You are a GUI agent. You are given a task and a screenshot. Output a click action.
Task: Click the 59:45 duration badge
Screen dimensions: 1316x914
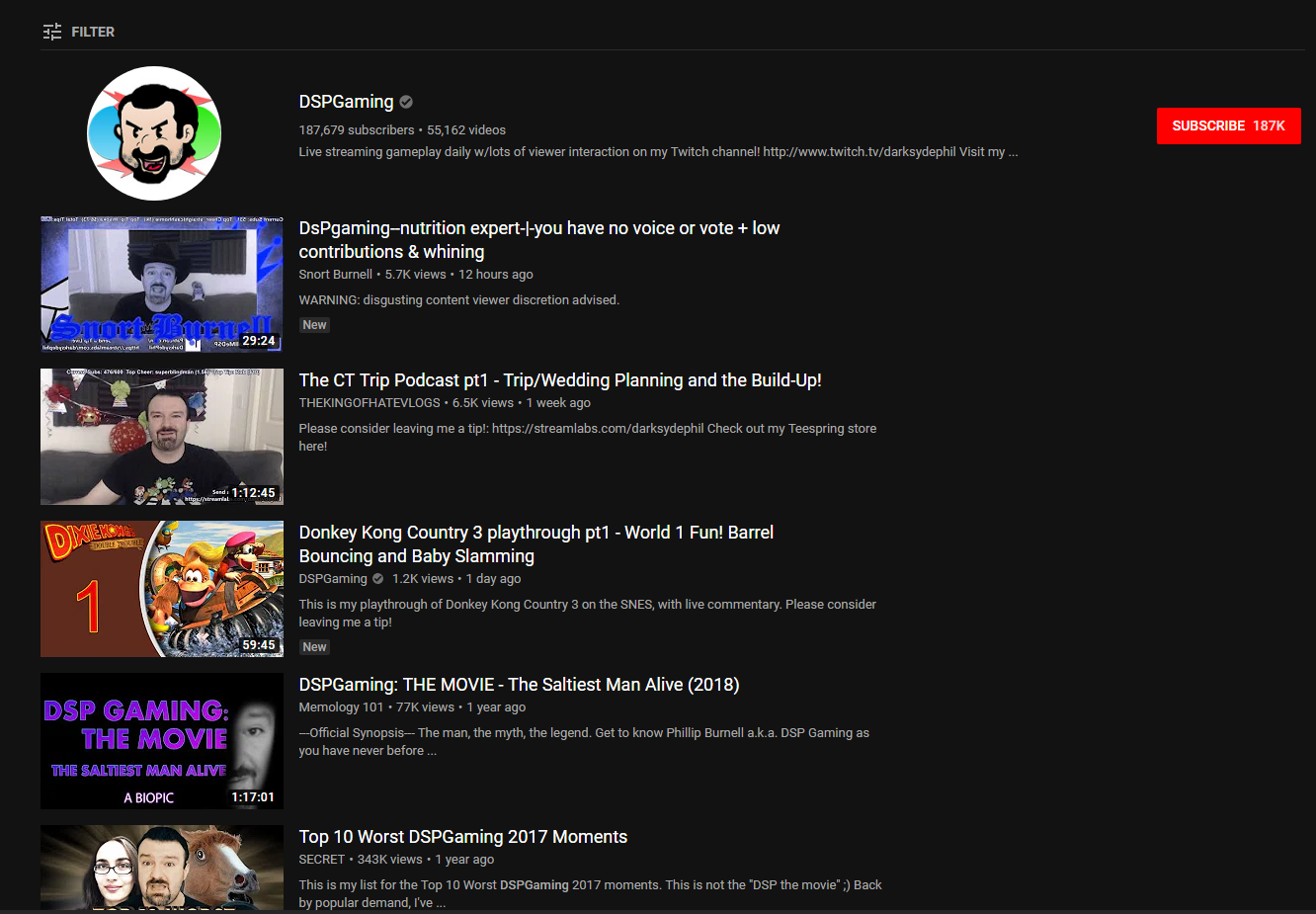click(x=259, y=645)
